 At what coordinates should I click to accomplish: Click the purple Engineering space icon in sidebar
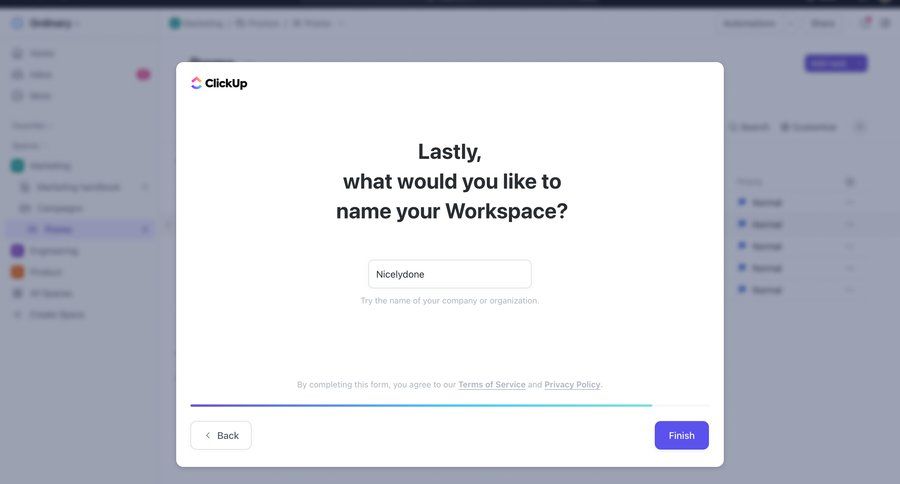pyautogui.click(x=18, y=251)
